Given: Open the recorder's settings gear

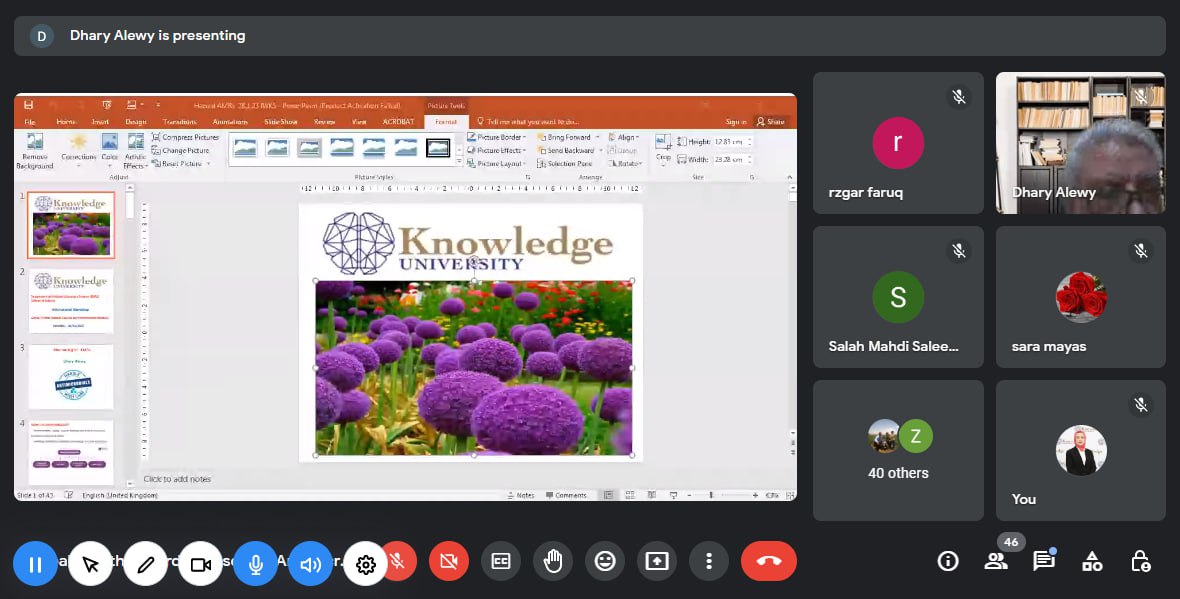Looking at the screenshot, I should point(366,564).
